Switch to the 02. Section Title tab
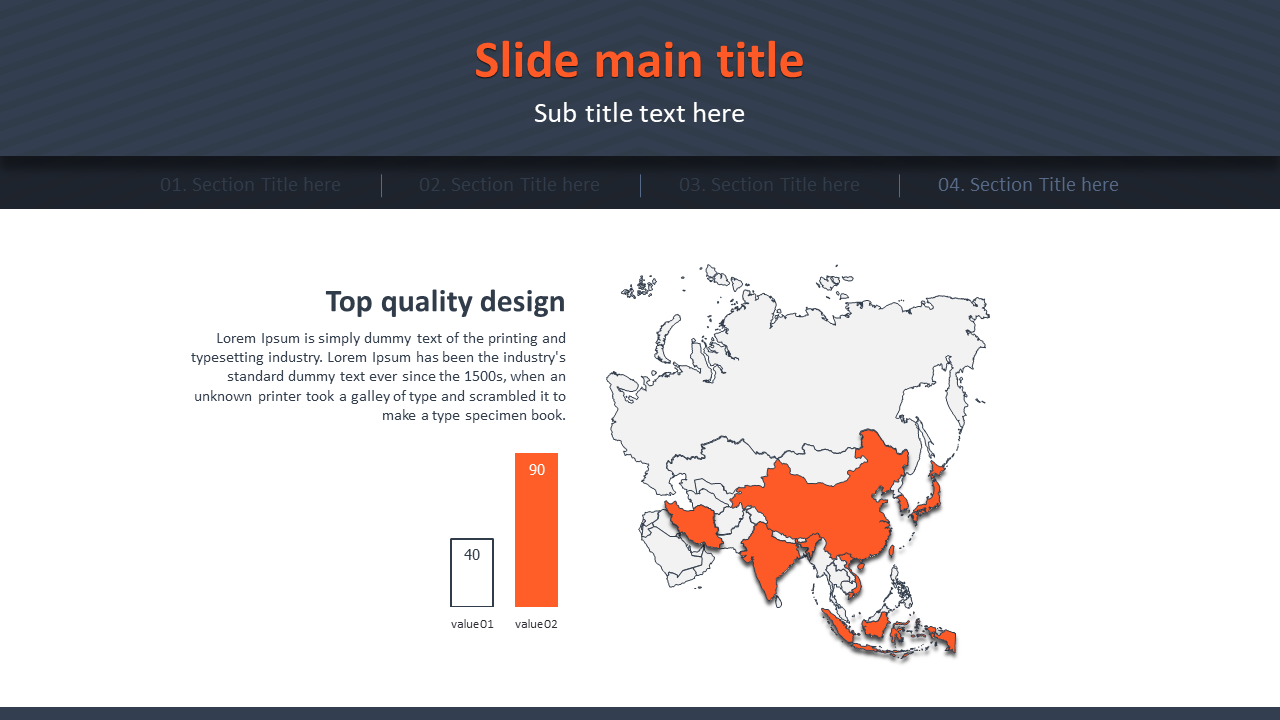 click(x=509, y=185)
